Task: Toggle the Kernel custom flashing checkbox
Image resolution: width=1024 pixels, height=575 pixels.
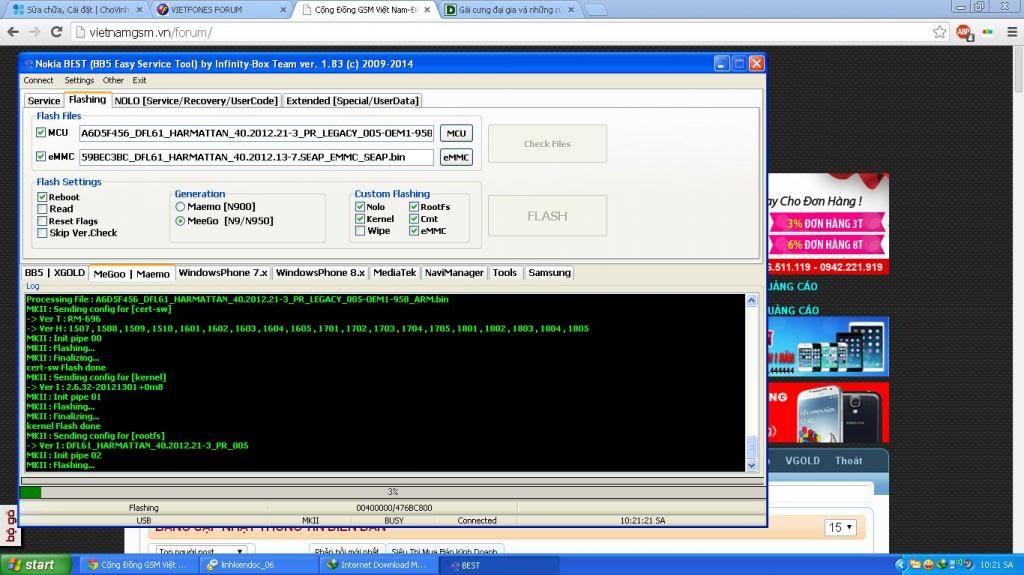Action: click(360, 219)
